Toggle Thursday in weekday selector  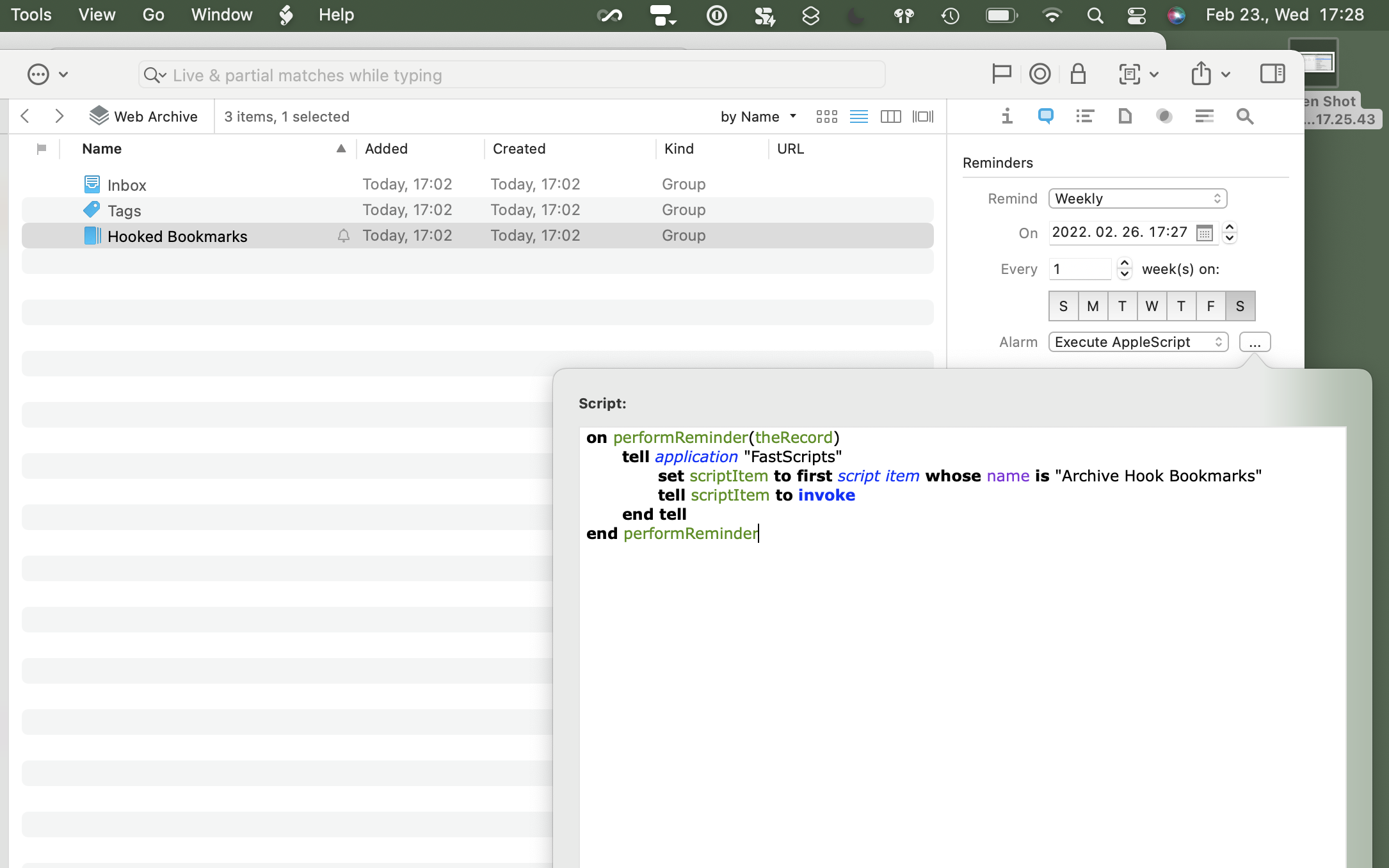[x=1181, y=306]
